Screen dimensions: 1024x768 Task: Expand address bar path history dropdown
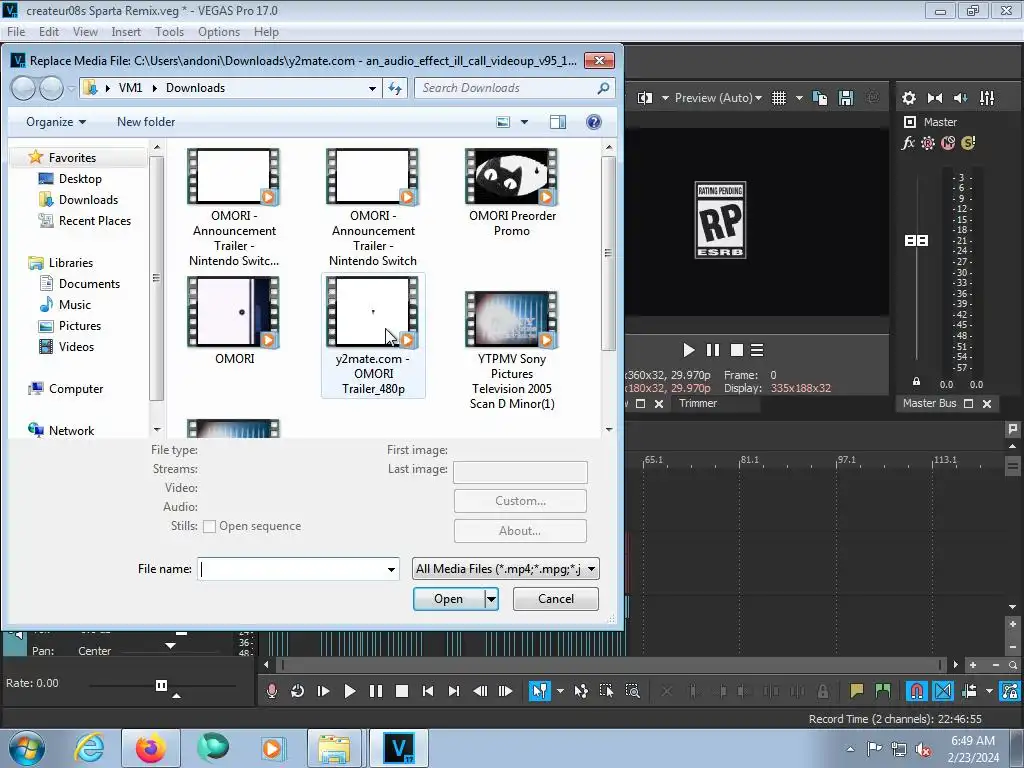372,88
